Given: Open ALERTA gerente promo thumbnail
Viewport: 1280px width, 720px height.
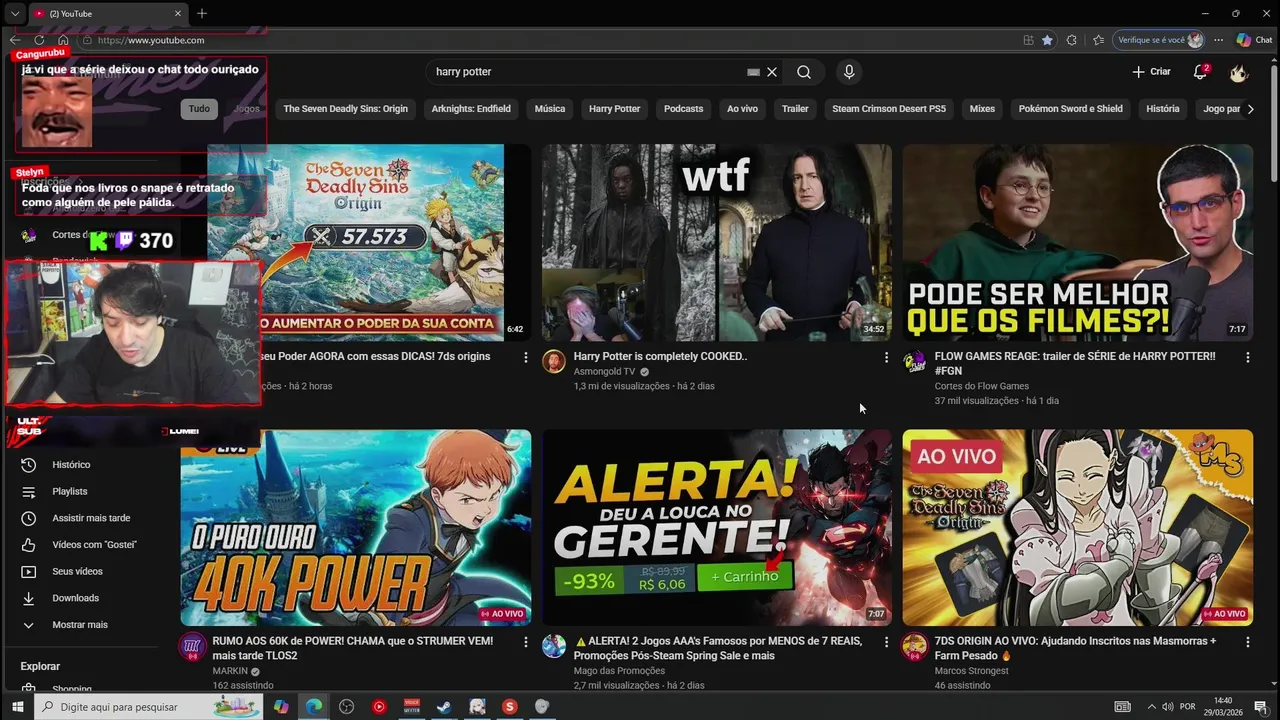Looking at the screenshot, I should pyautogui.click(x=717, y=528).
